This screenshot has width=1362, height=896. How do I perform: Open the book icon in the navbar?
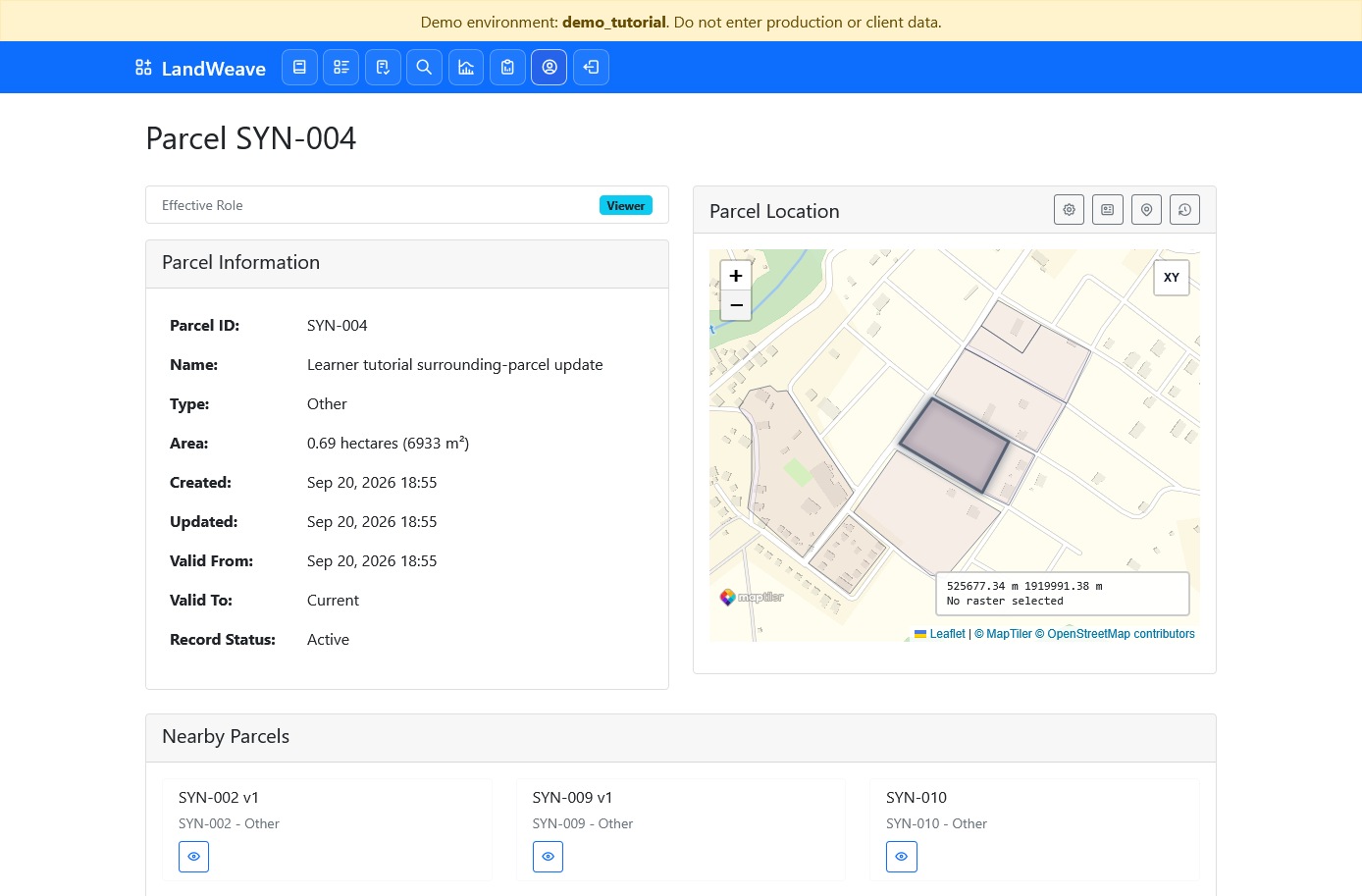pos(299,67)
